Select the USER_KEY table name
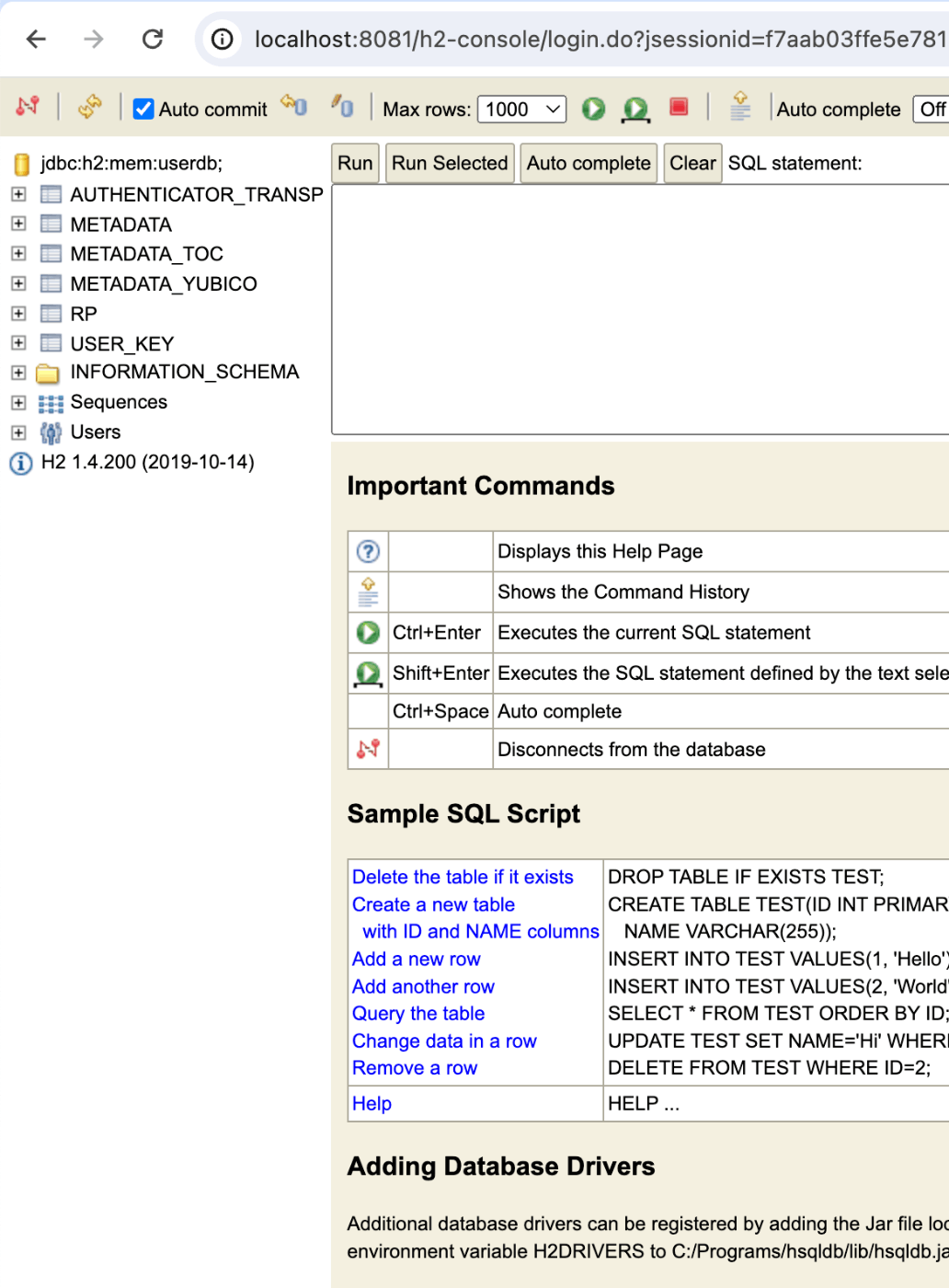This screenshot has width=949, height=1288. coord(122,344)
